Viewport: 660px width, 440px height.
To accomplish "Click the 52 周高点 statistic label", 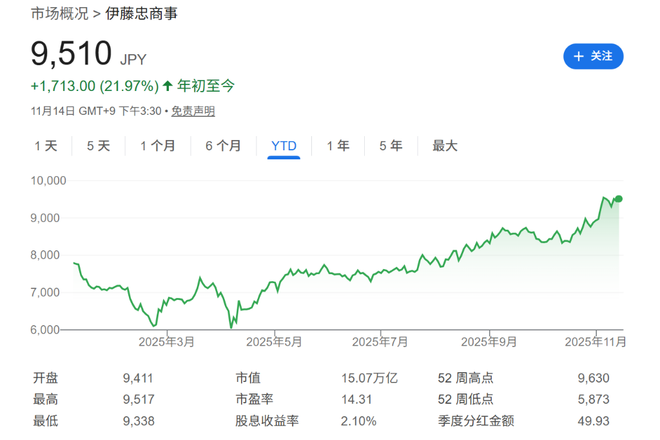I will (463, 378).
